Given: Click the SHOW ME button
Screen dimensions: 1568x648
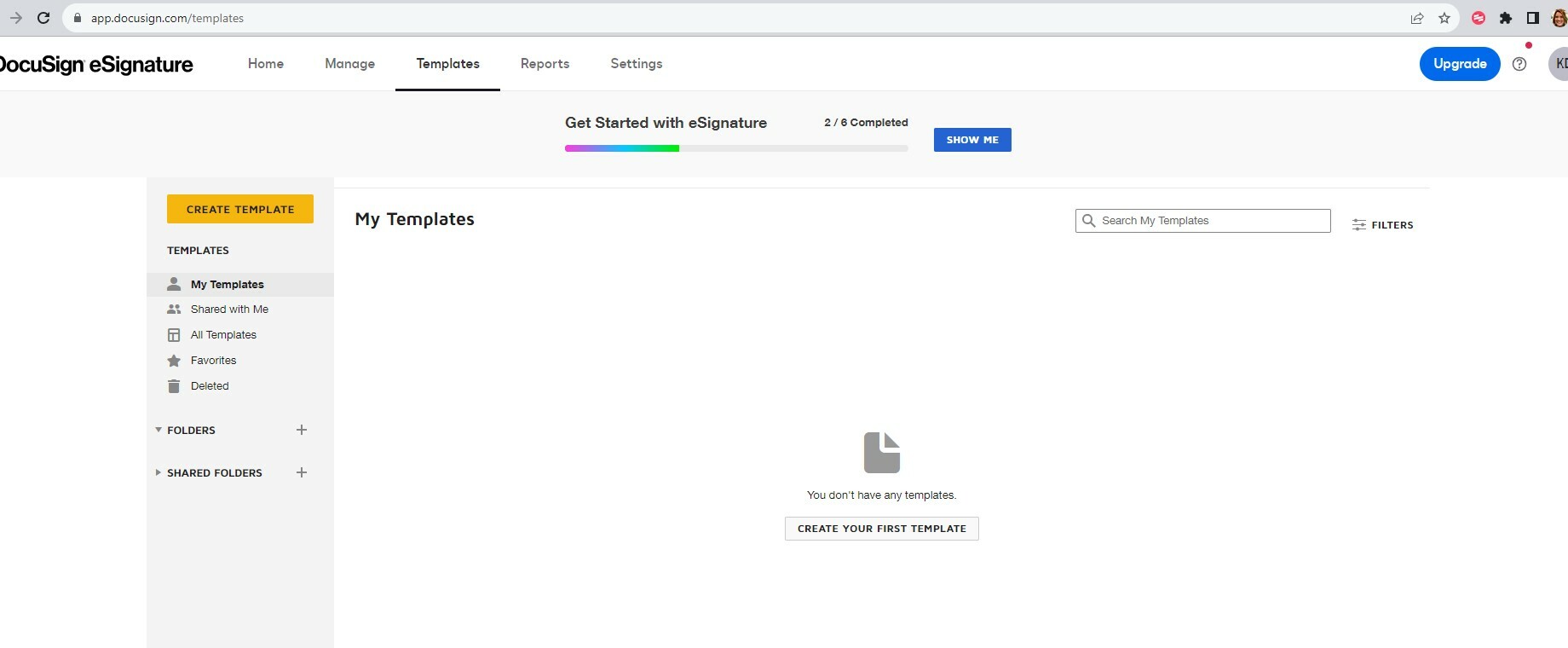Looking at the screenshot, I should [972, 140].
